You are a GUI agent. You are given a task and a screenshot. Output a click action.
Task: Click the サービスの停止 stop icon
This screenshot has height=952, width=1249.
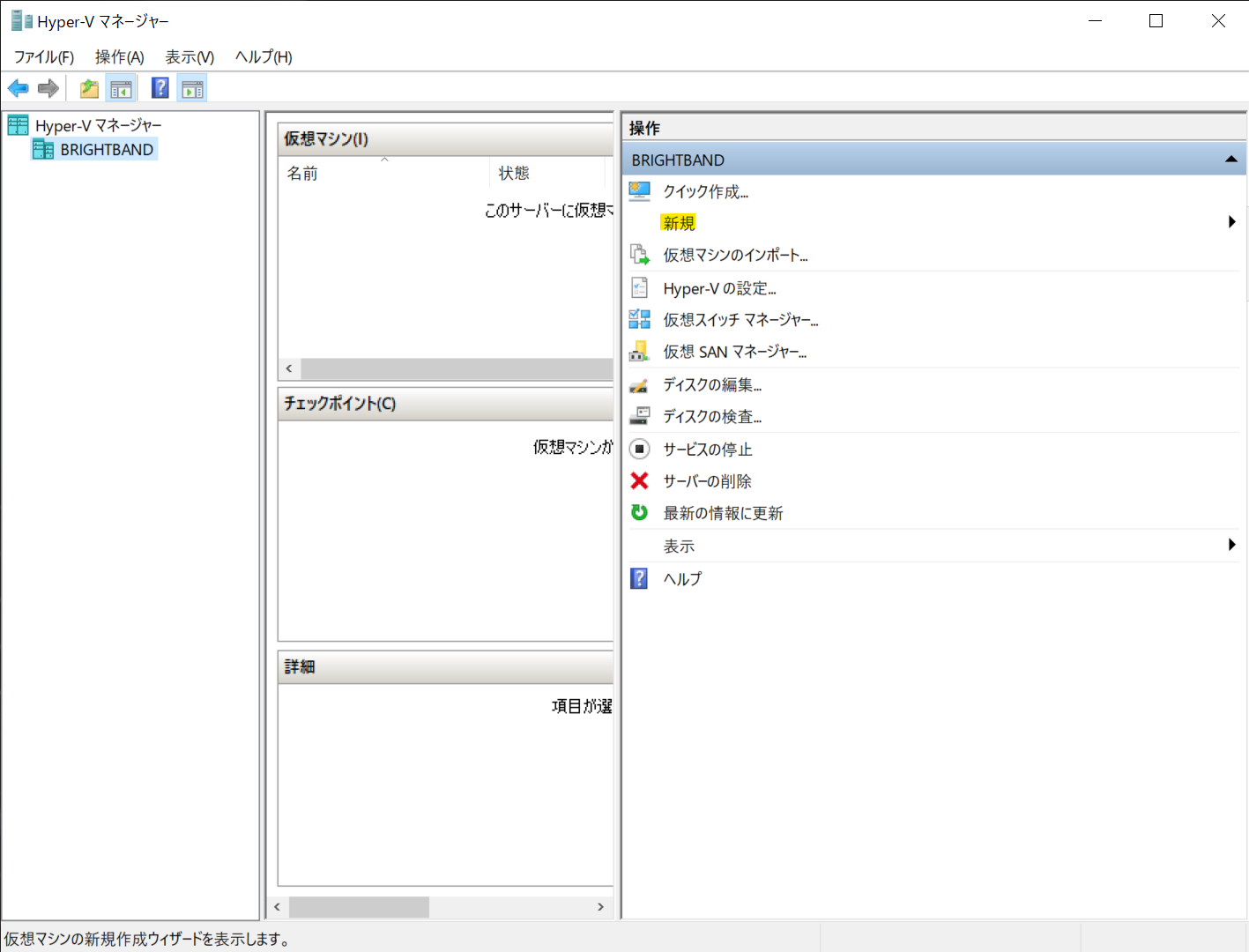pos(640,449)
